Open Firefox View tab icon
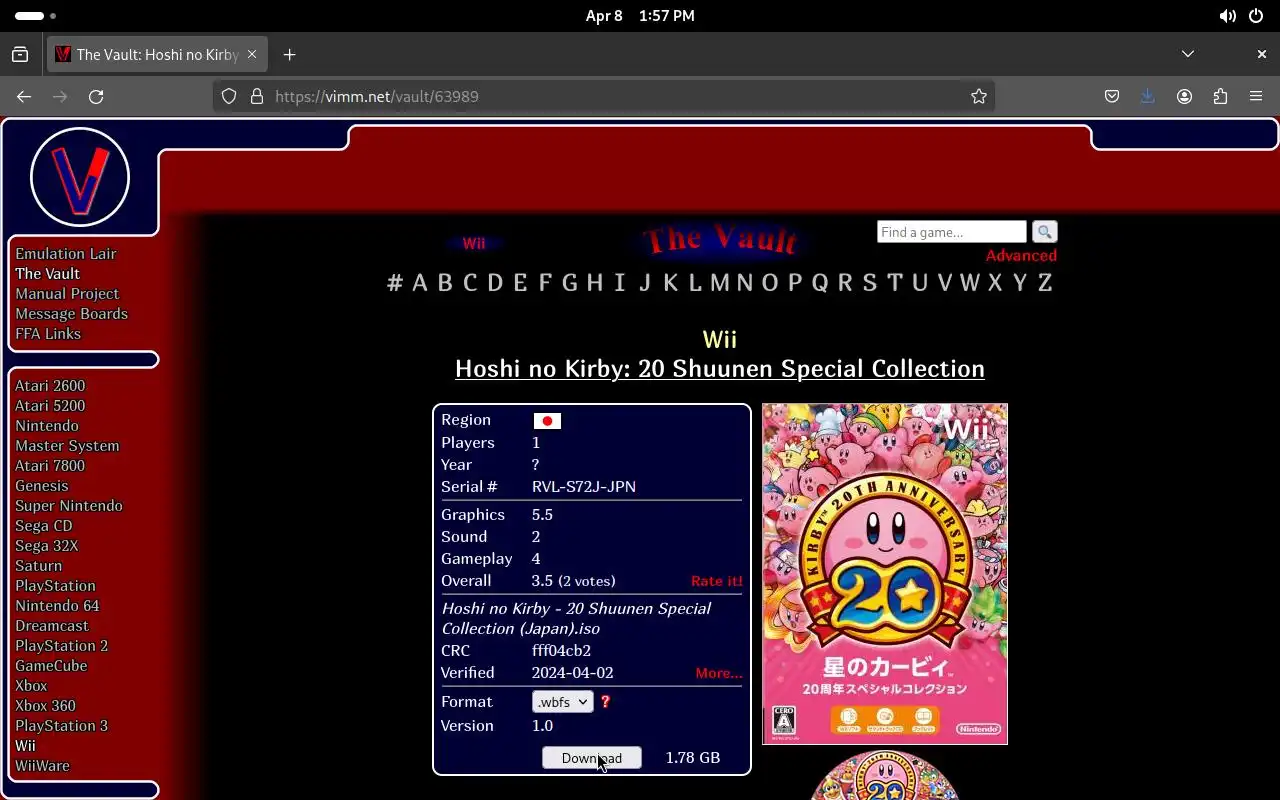 click(20, 54)
